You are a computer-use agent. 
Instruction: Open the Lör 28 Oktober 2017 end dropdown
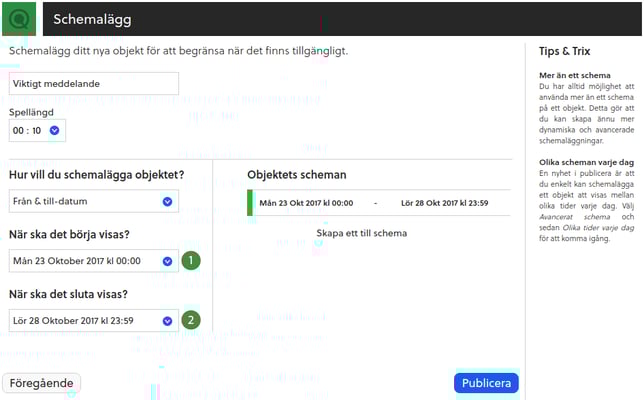coord(85,321)
